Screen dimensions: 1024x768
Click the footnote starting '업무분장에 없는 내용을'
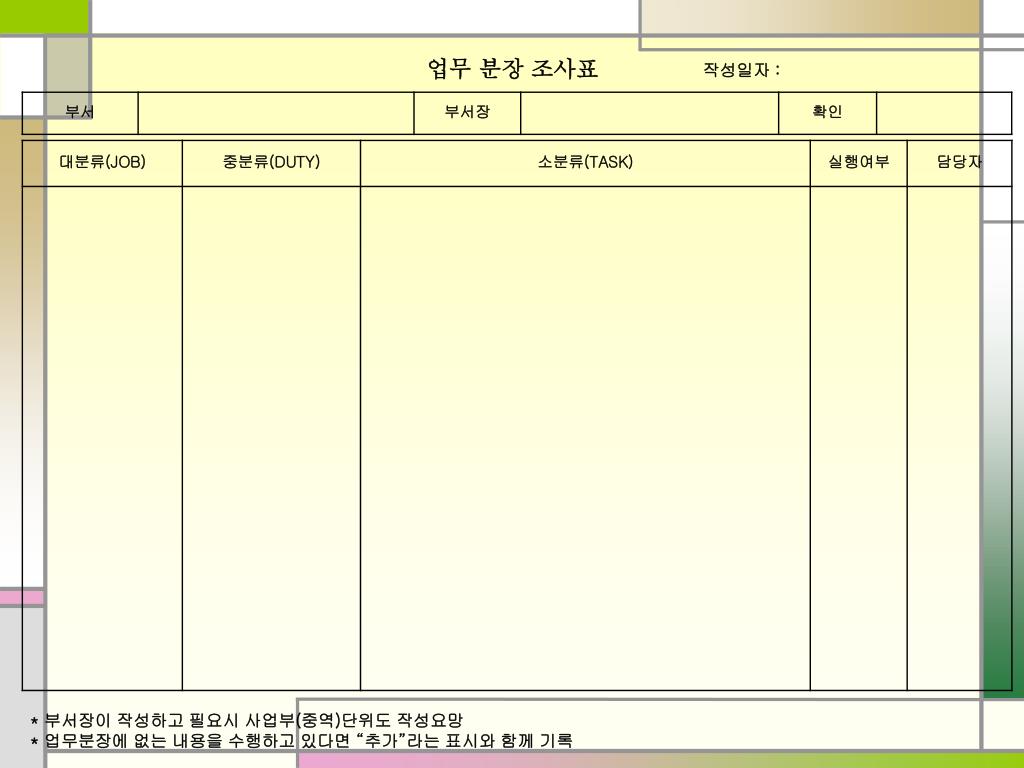[x=302, y=741]
